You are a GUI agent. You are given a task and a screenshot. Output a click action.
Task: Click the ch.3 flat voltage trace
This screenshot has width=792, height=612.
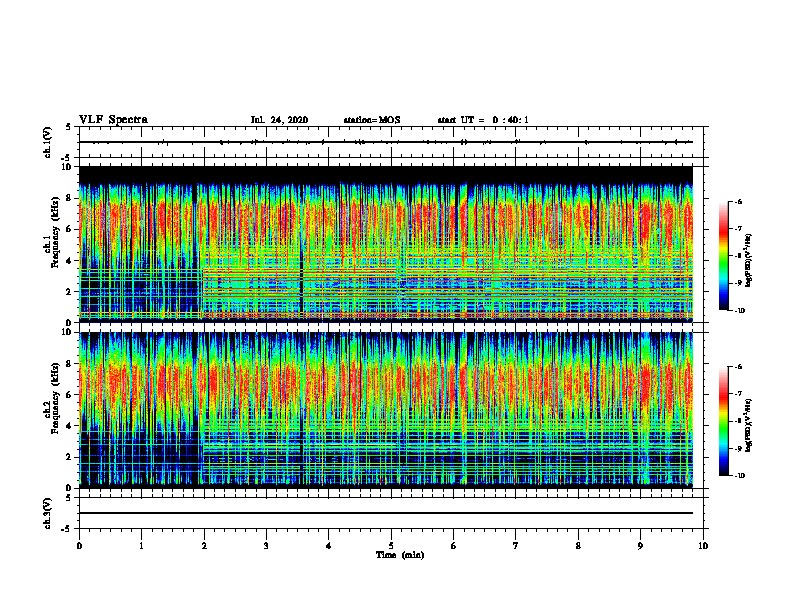(386, 513)
